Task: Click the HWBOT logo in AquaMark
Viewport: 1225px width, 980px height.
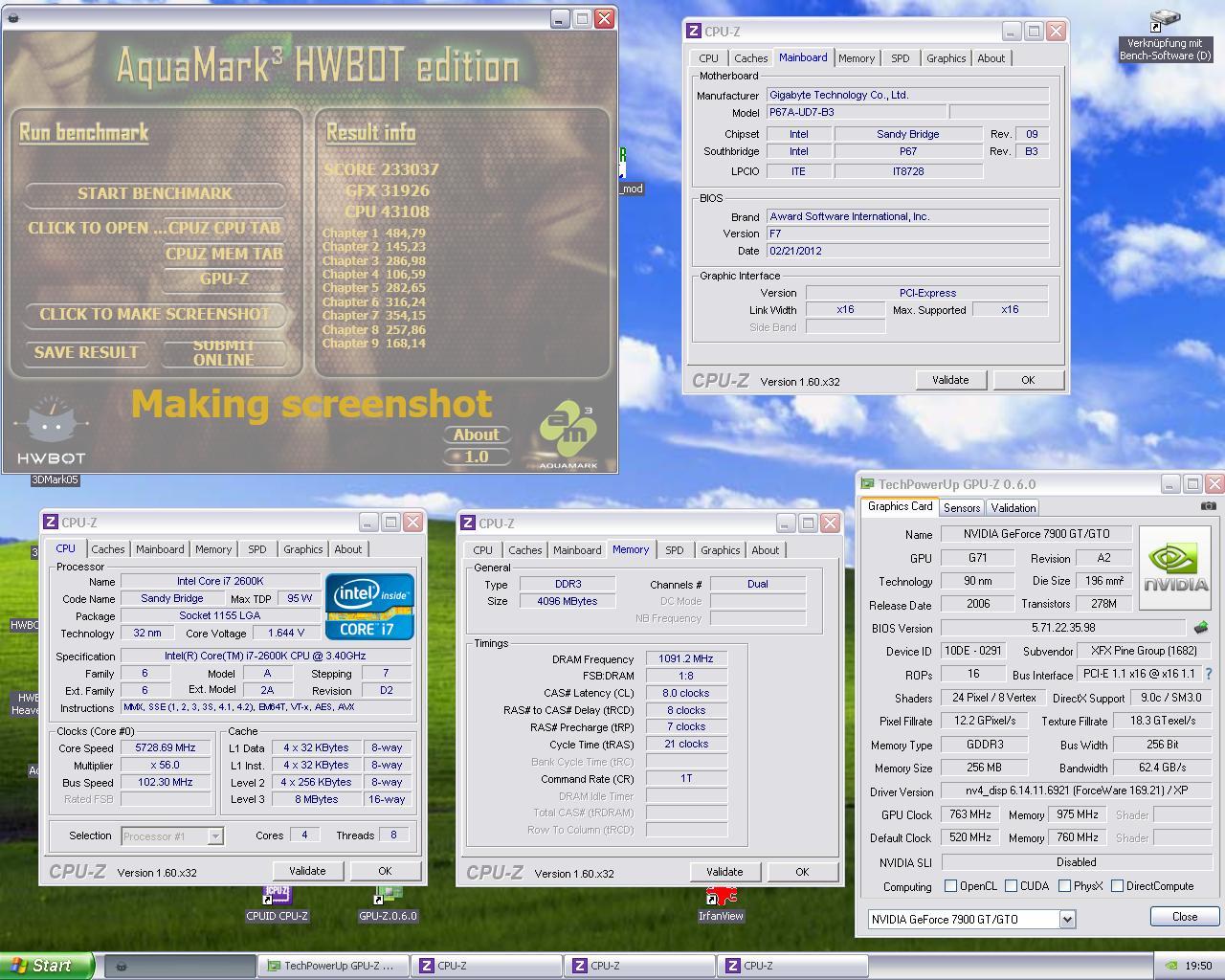Action: tap(52, 431)
